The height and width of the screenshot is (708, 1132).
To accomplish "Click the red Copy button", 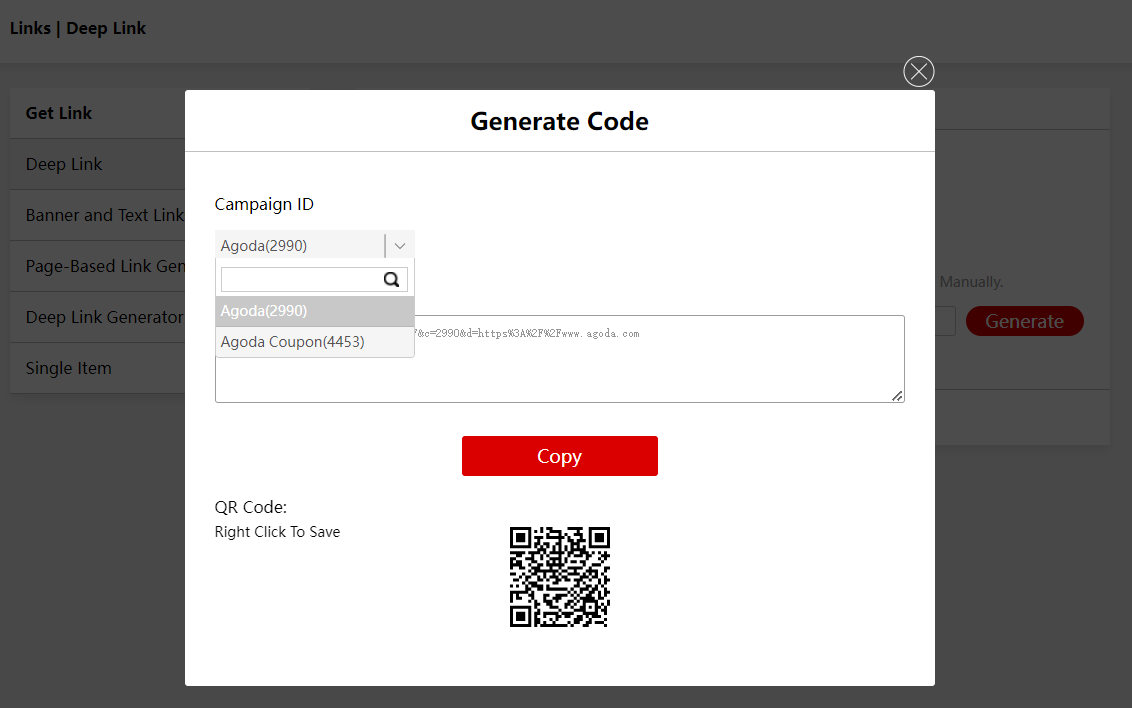I will (x=560, y=456).
